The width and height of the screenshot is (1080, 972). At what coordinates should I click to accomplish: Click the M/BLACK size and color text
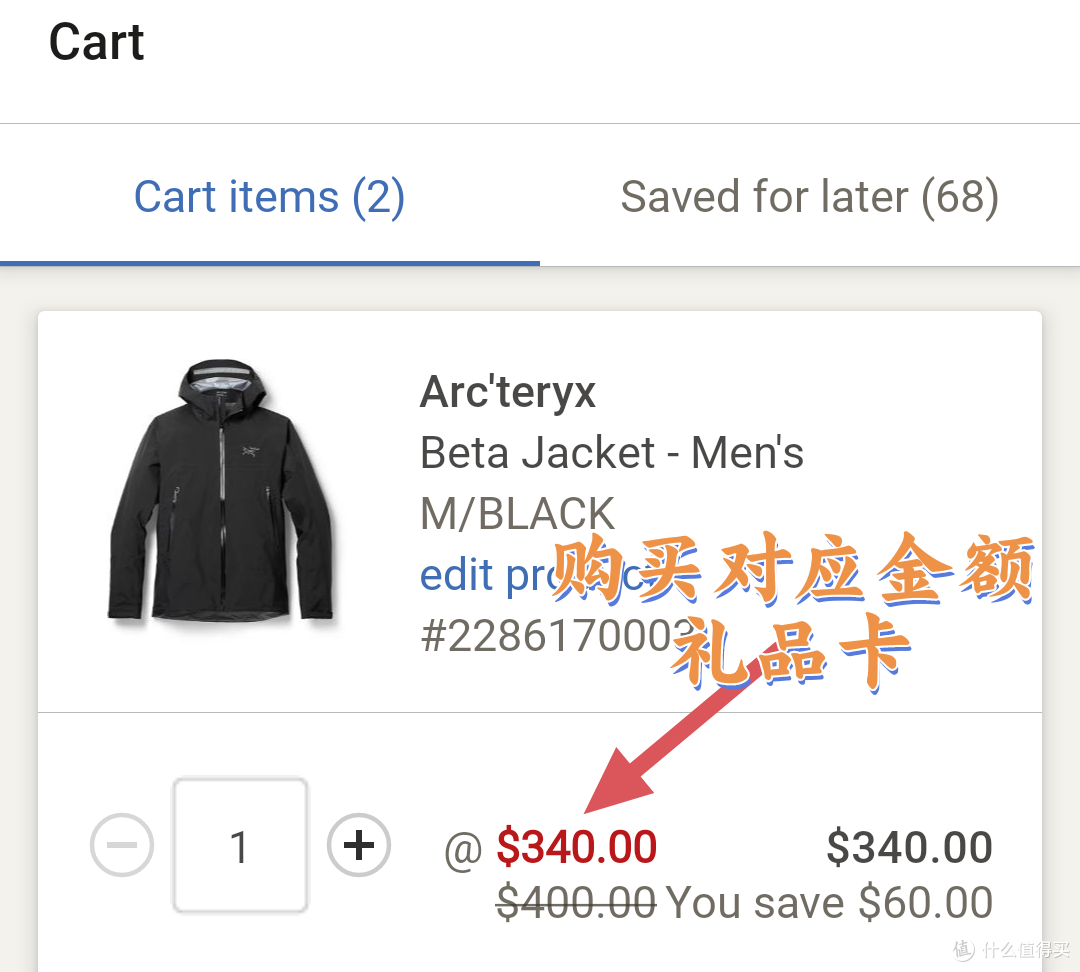(517, 514)
